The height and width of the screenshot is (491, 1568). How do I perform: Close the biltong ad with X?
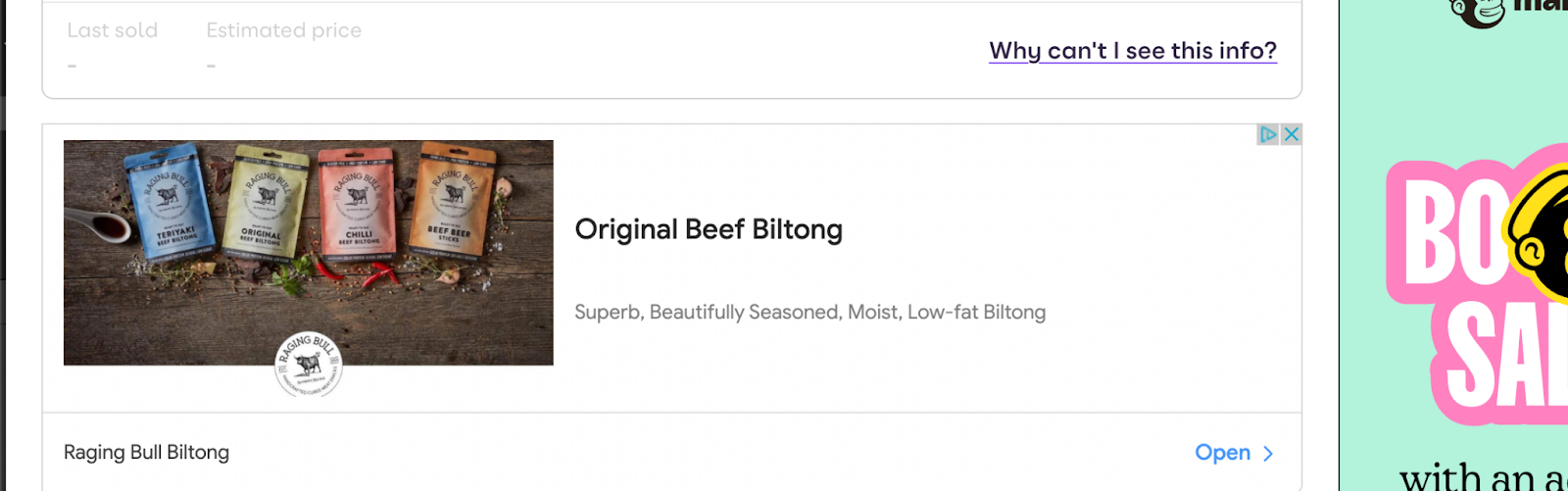click(1292, 134)
